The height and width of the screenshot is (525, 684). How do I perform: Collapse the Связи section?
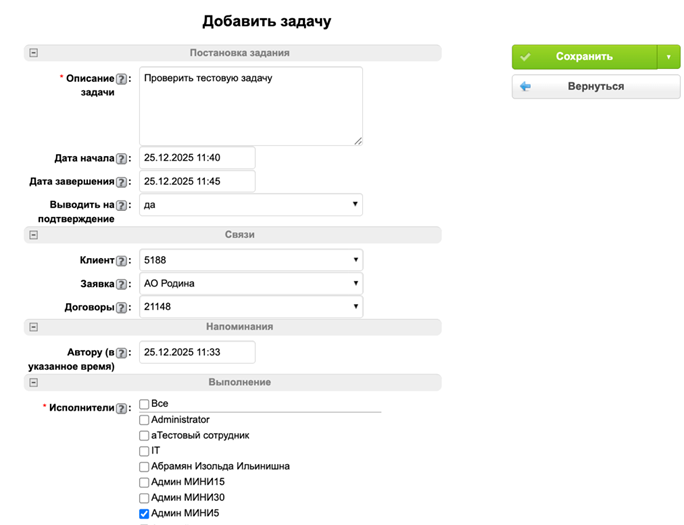(x=34, y=235)
